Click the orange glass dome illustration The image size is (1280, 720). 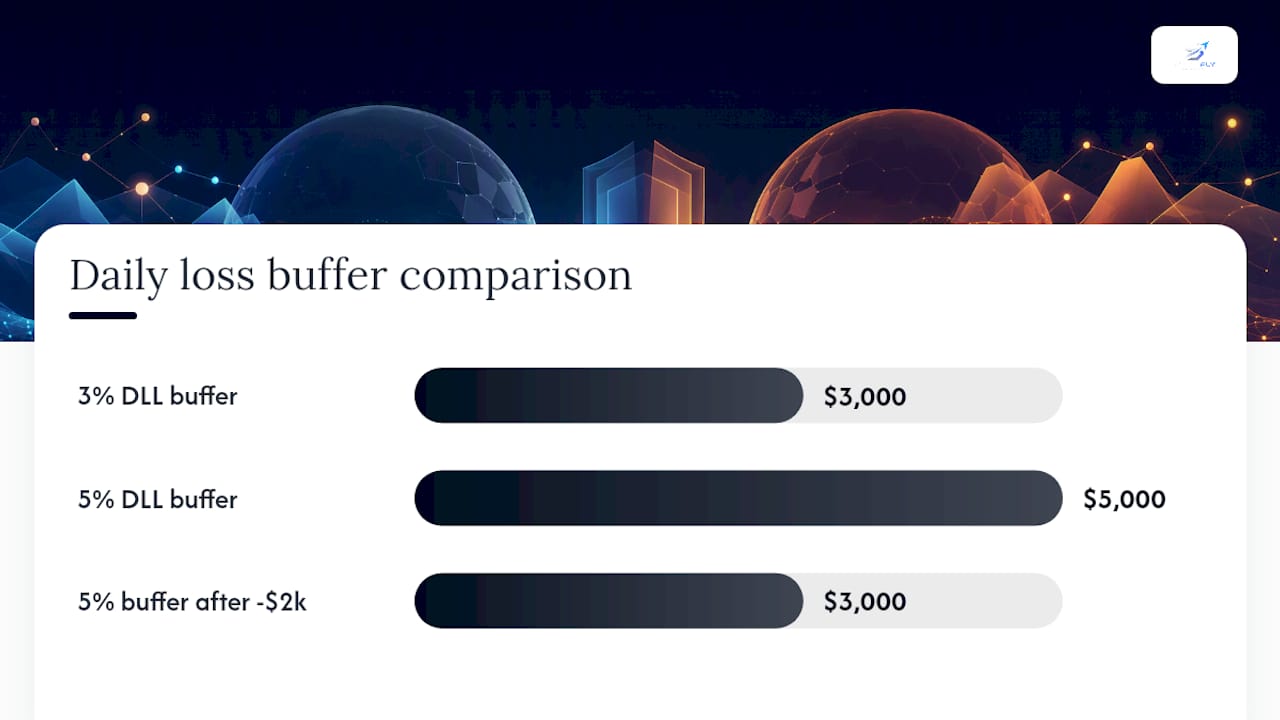click(x=899, y=168)
